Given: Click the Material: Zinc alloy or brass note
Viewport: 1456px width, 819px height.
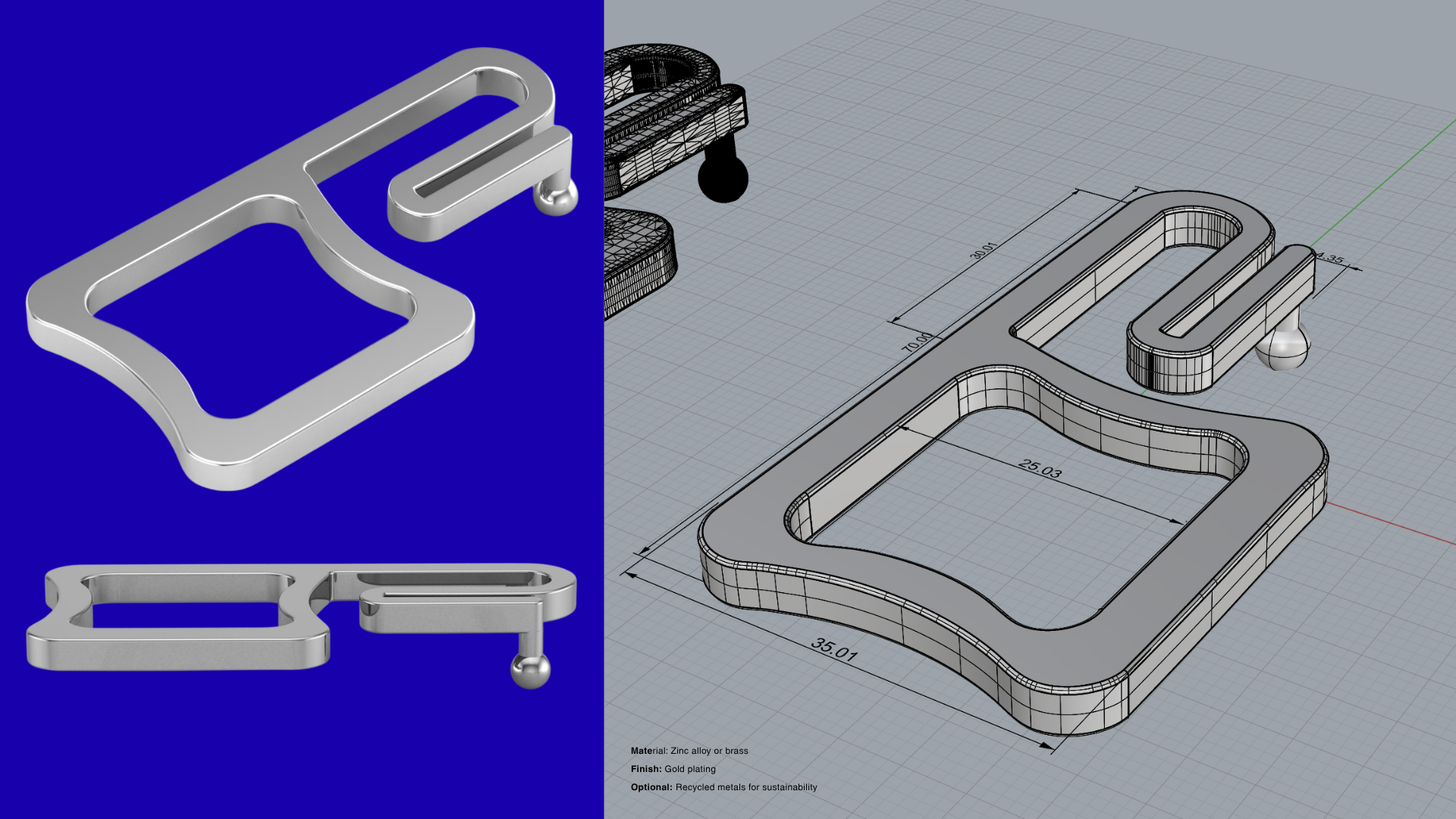Looking at the screenshot, I should (x=689, y=751).
